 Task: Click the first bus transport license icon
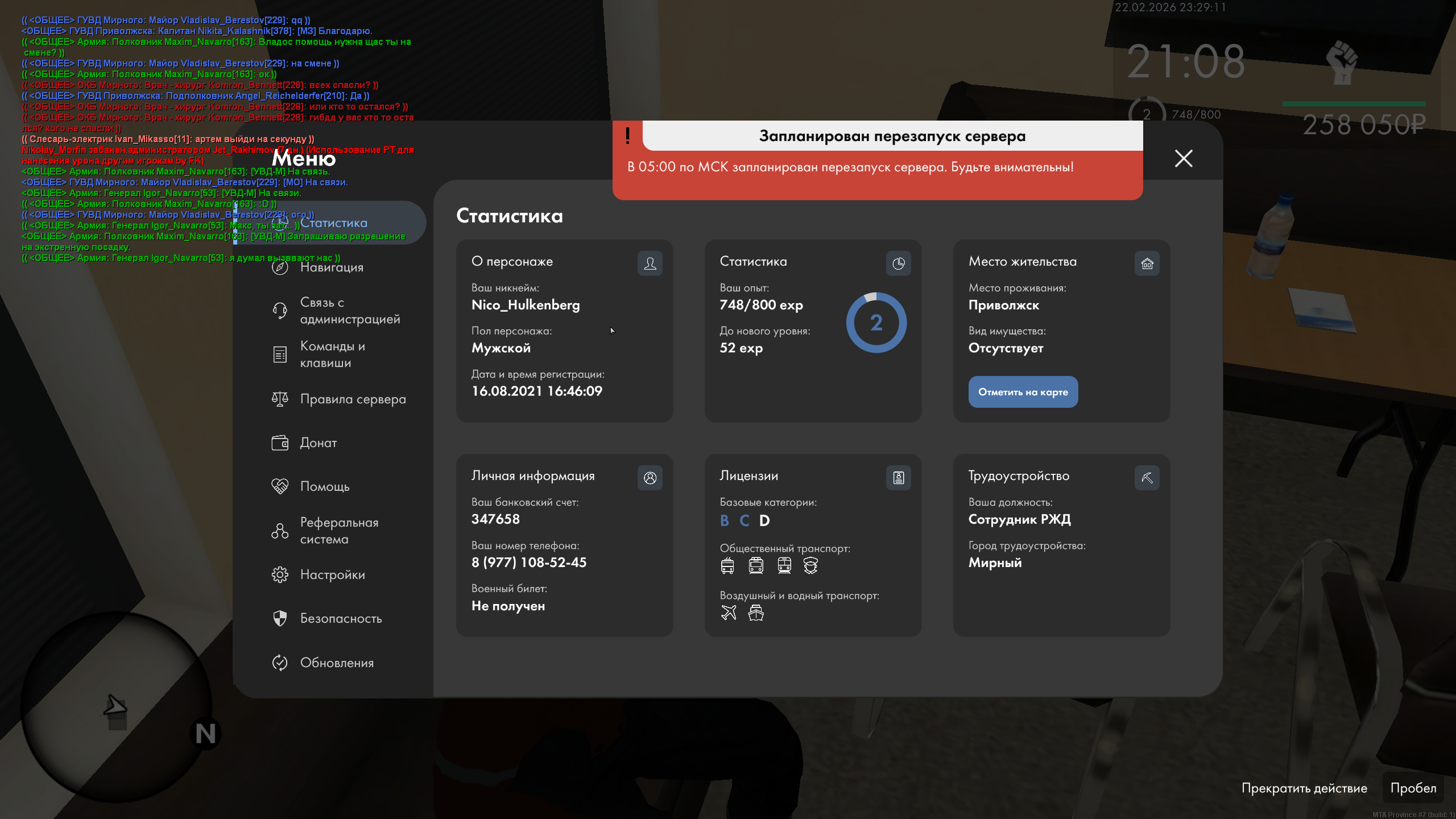727,565
